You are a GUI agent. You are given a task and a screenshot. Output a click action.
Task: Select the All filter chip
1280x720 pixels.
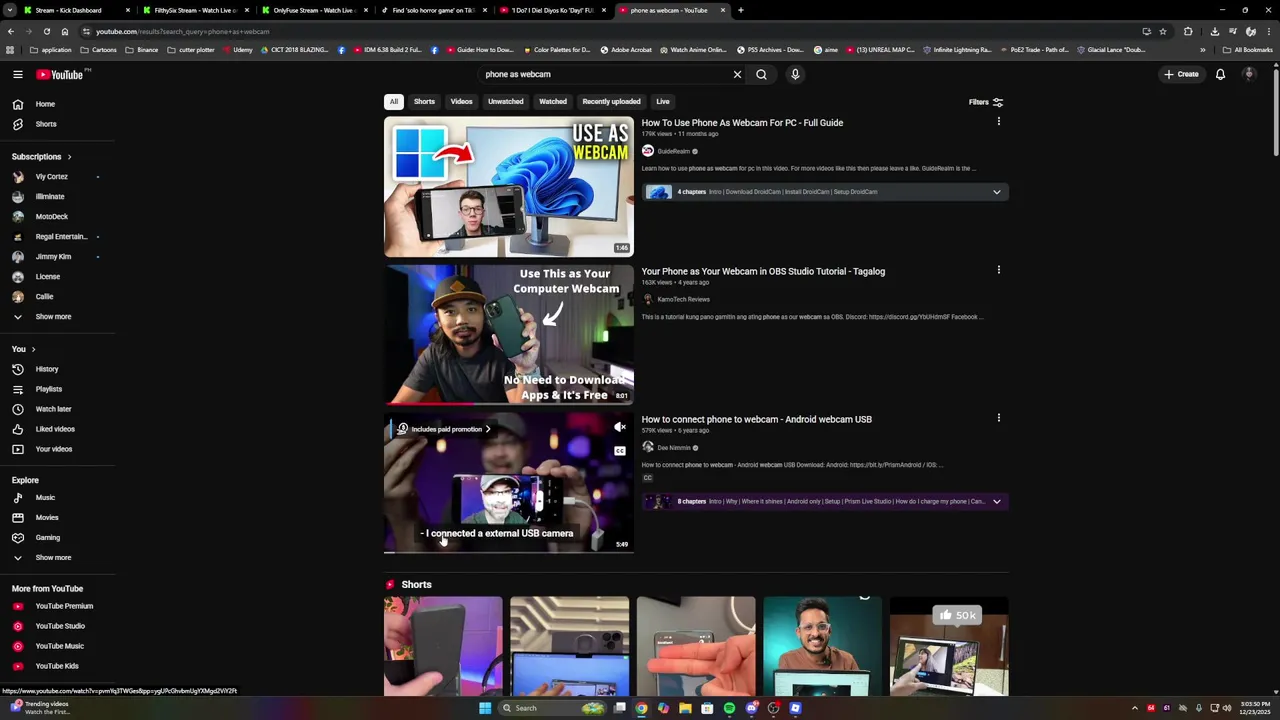coord(394,101)
